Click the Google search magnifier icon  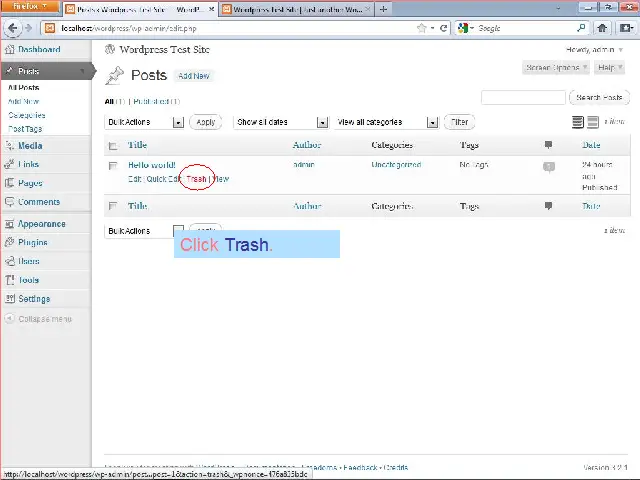coord(581,28)
